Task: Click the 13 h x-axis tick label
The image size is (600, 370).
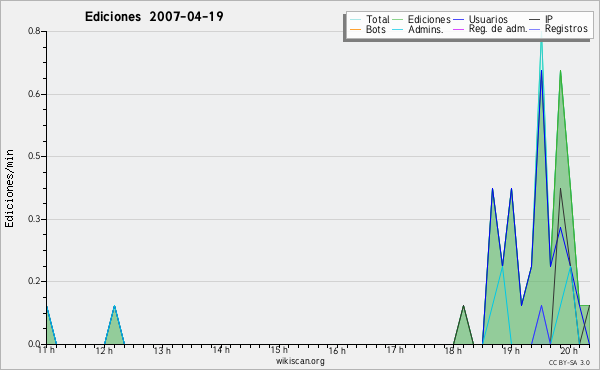Action: pos(163,350)
